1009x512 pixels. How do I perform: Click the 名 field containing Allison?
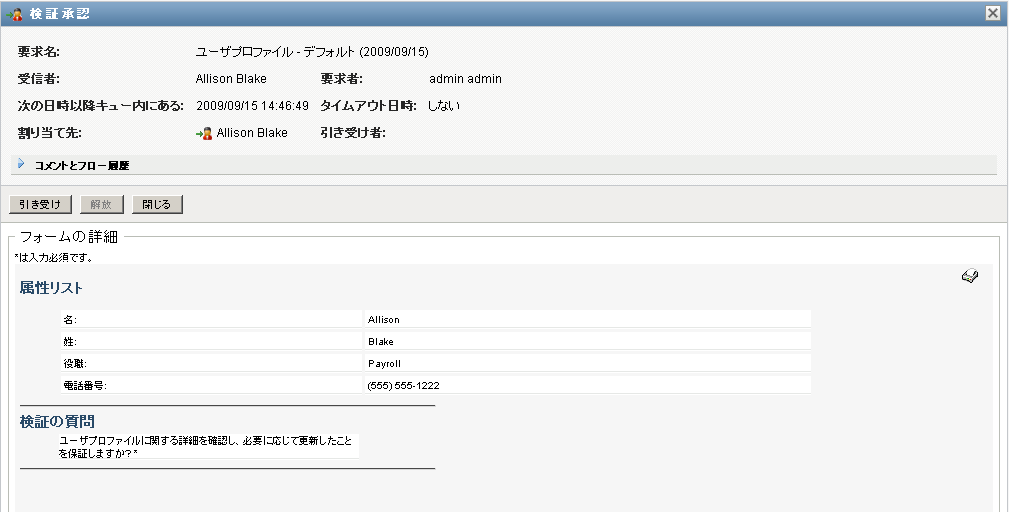click(587, 320)
